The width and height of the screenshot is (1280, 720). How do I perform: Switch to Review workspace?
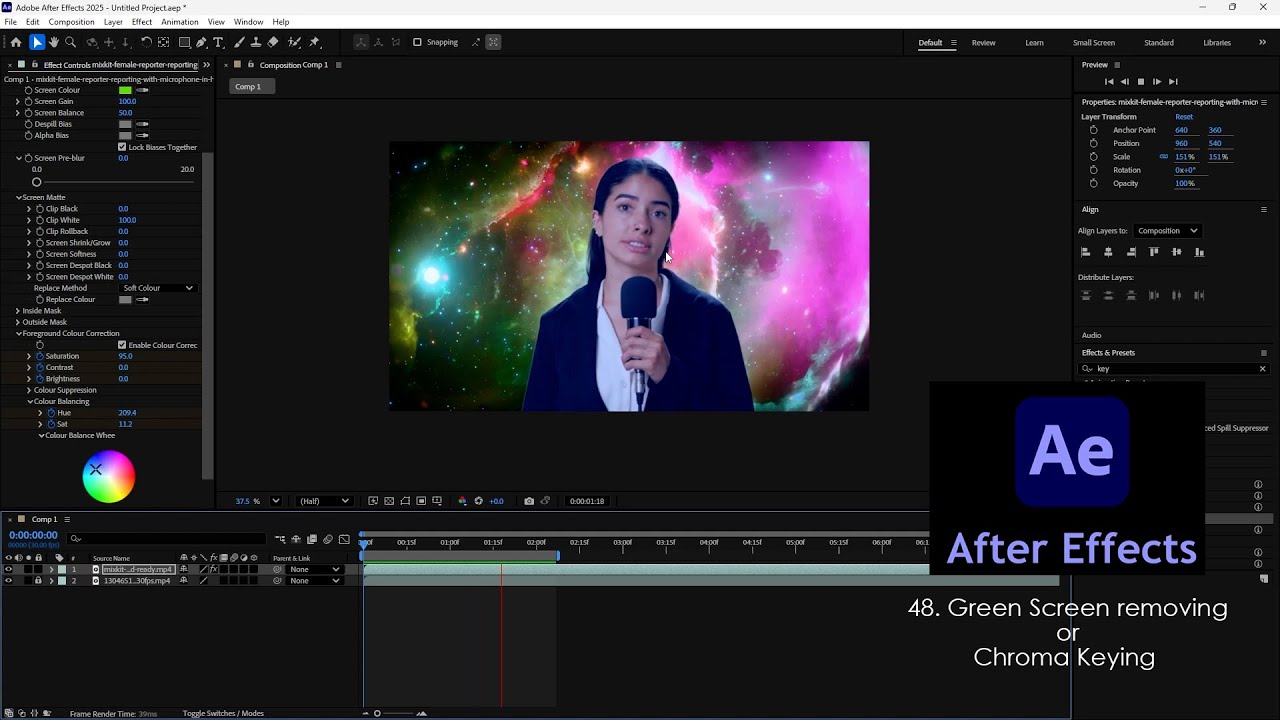click(983, 43)
